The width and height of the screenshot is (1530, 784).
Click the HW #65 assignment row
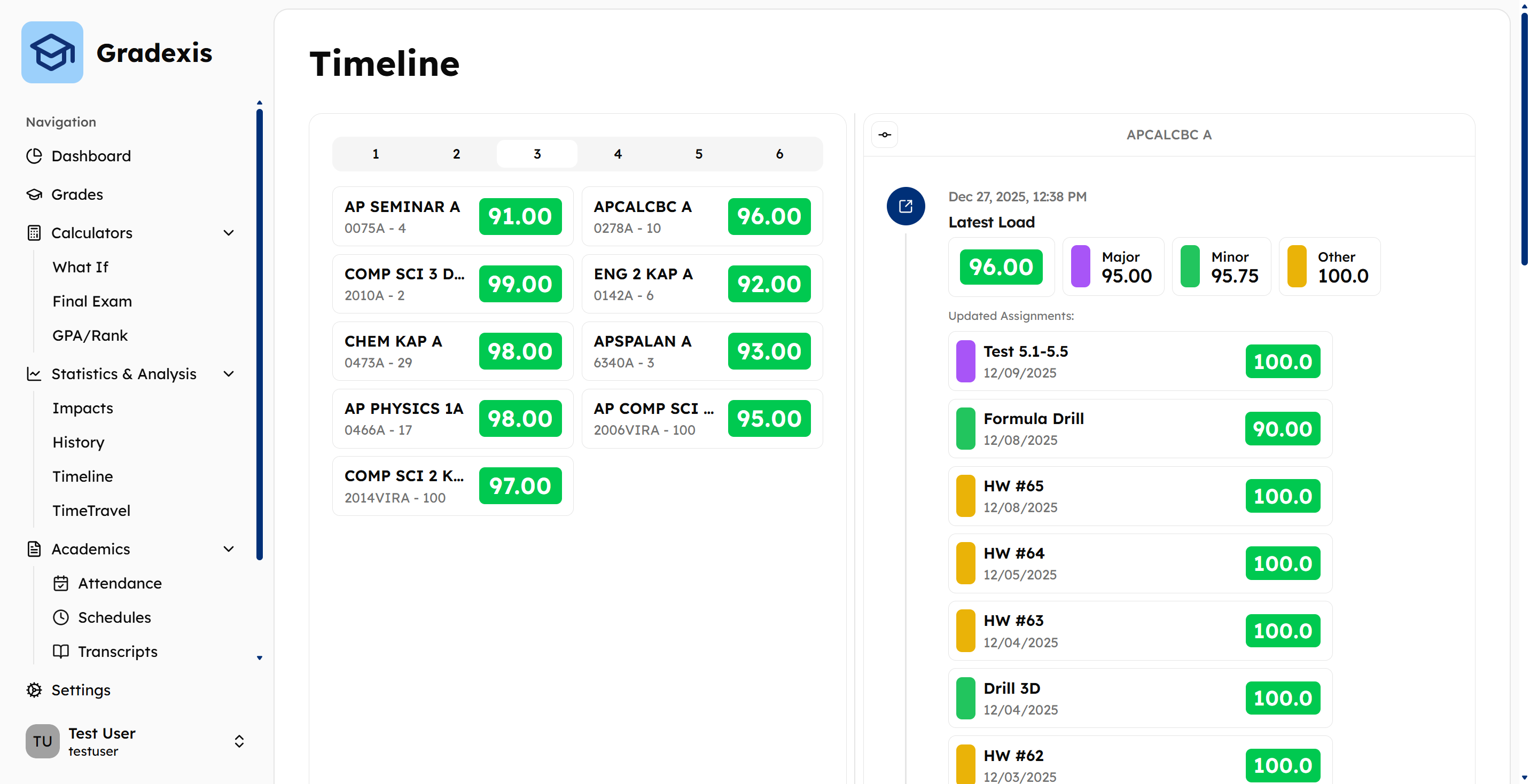1141,496
